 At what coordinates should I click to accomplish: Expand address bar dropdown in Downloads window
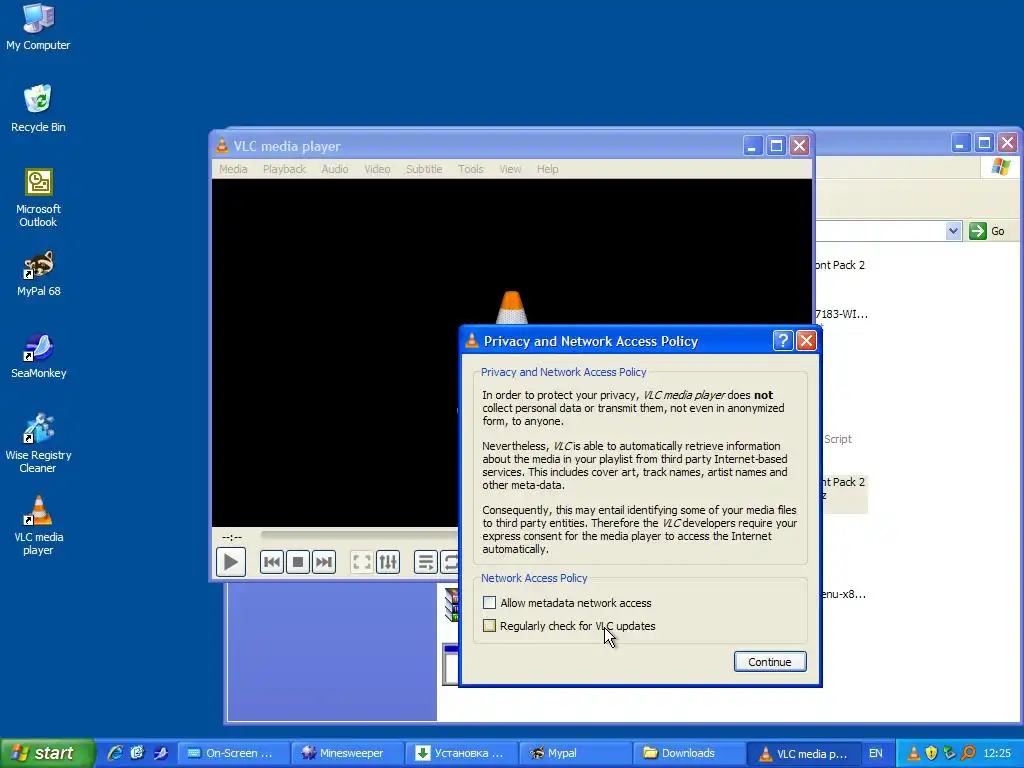(x=953, y=231)
